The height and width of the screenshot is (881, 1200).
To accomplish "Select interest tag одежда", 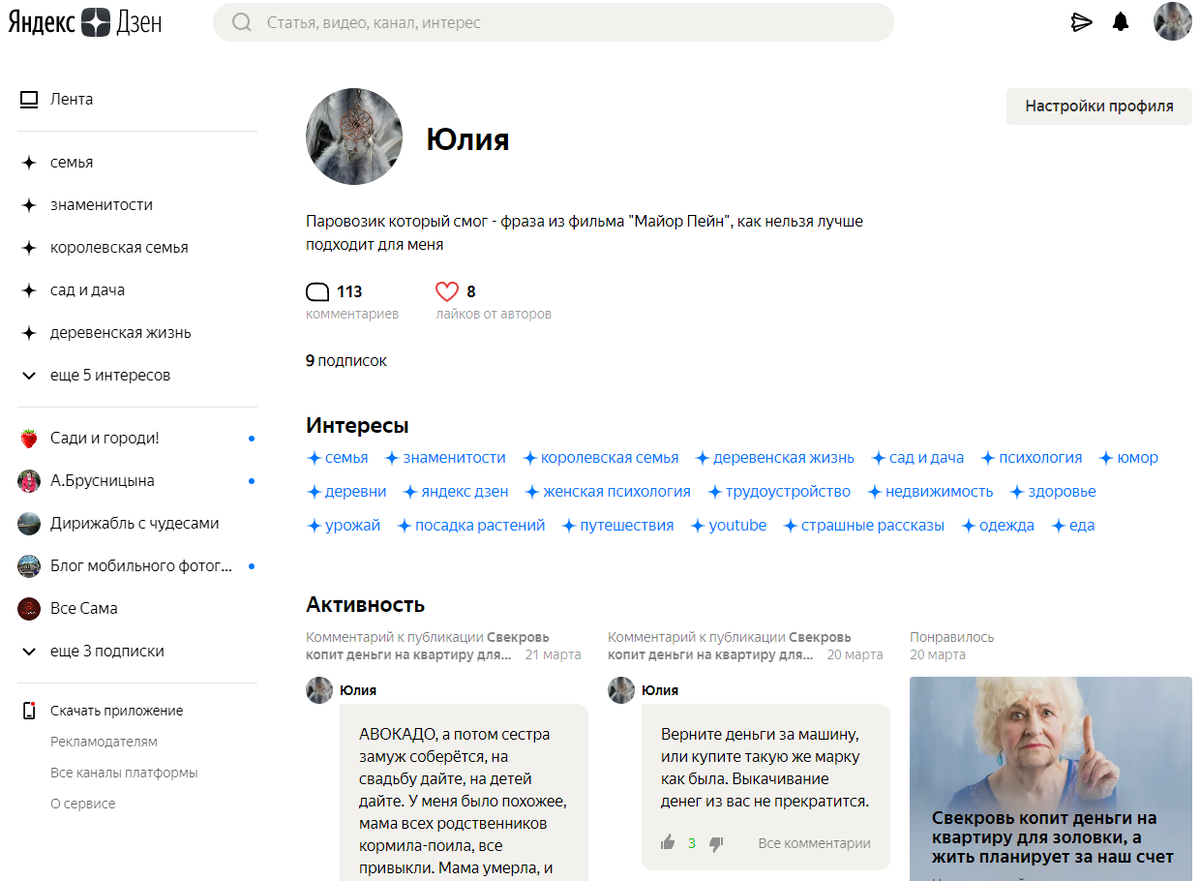I will tap(997, 526).
